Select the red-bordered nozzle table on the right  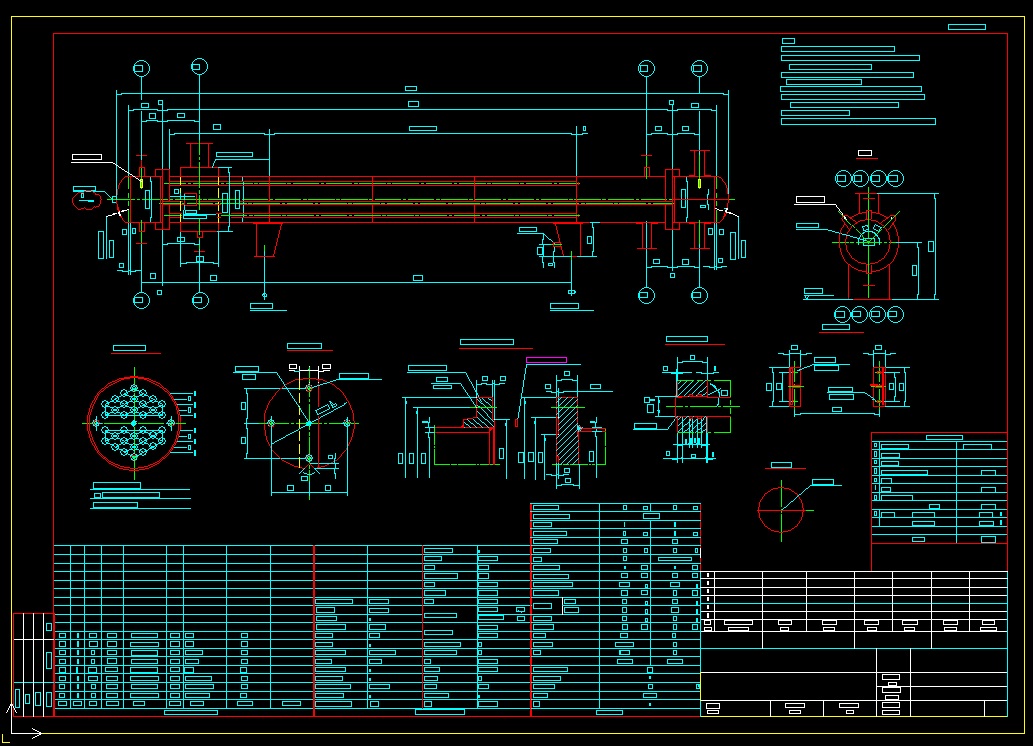938,487
